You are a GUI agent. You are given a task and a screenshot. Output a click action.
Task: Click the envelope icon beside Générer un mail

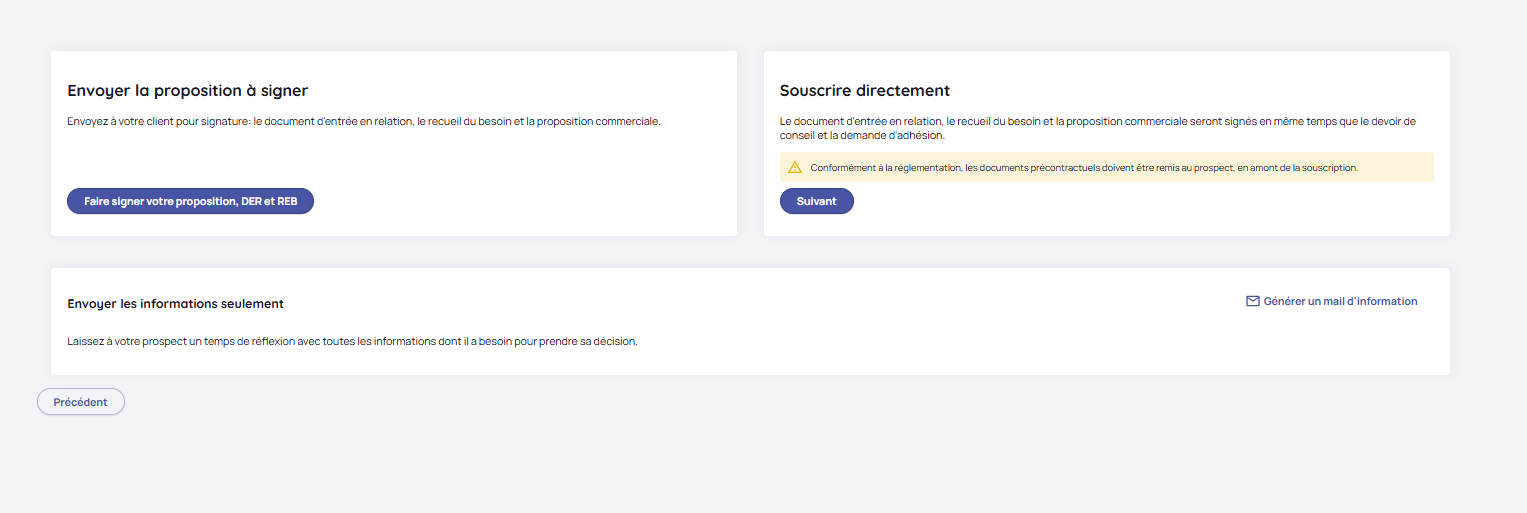[x=1252, y=301]
